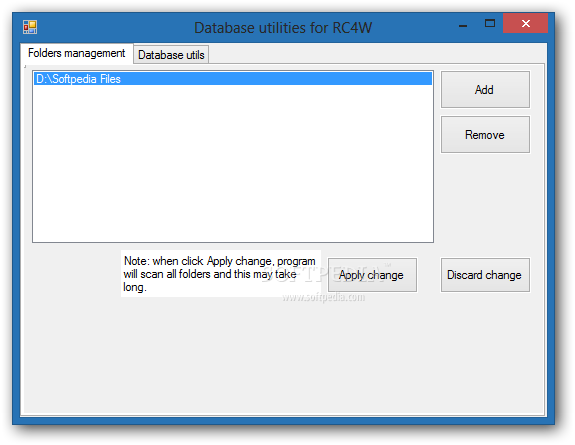
Task: Switch to the Folders management tab
Action: (77, 54)
